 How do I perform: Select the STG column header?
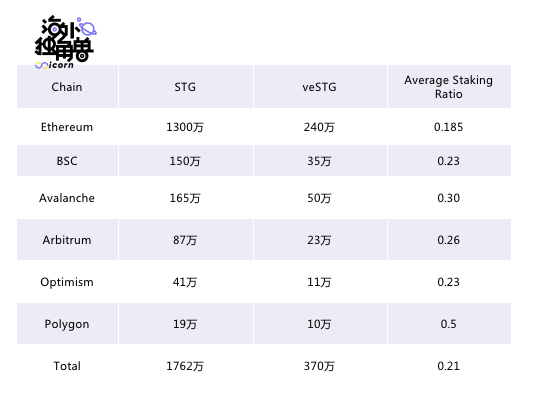pos(185,87)
